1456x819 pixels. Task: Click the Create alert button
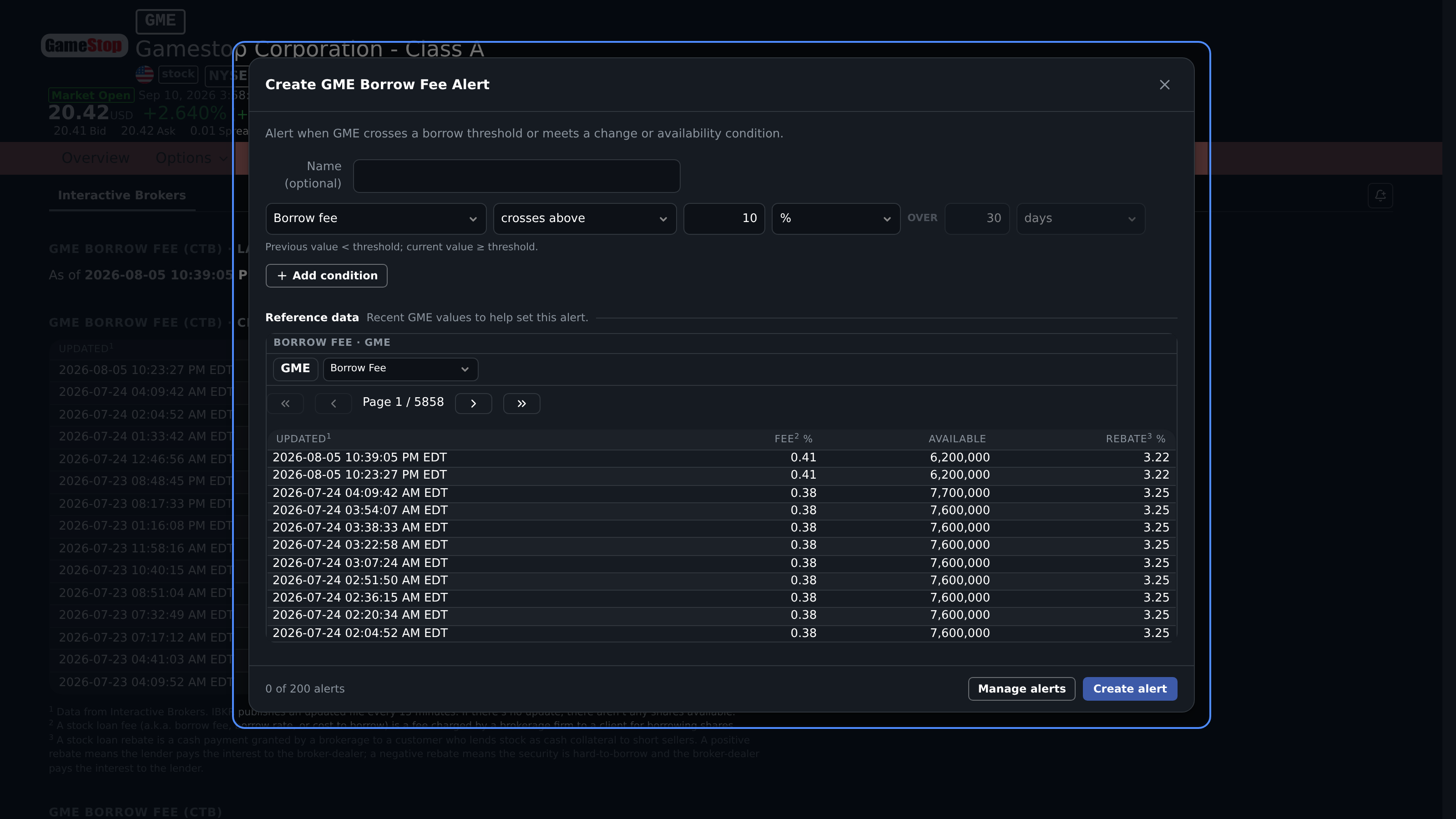tap(1130, 689)
